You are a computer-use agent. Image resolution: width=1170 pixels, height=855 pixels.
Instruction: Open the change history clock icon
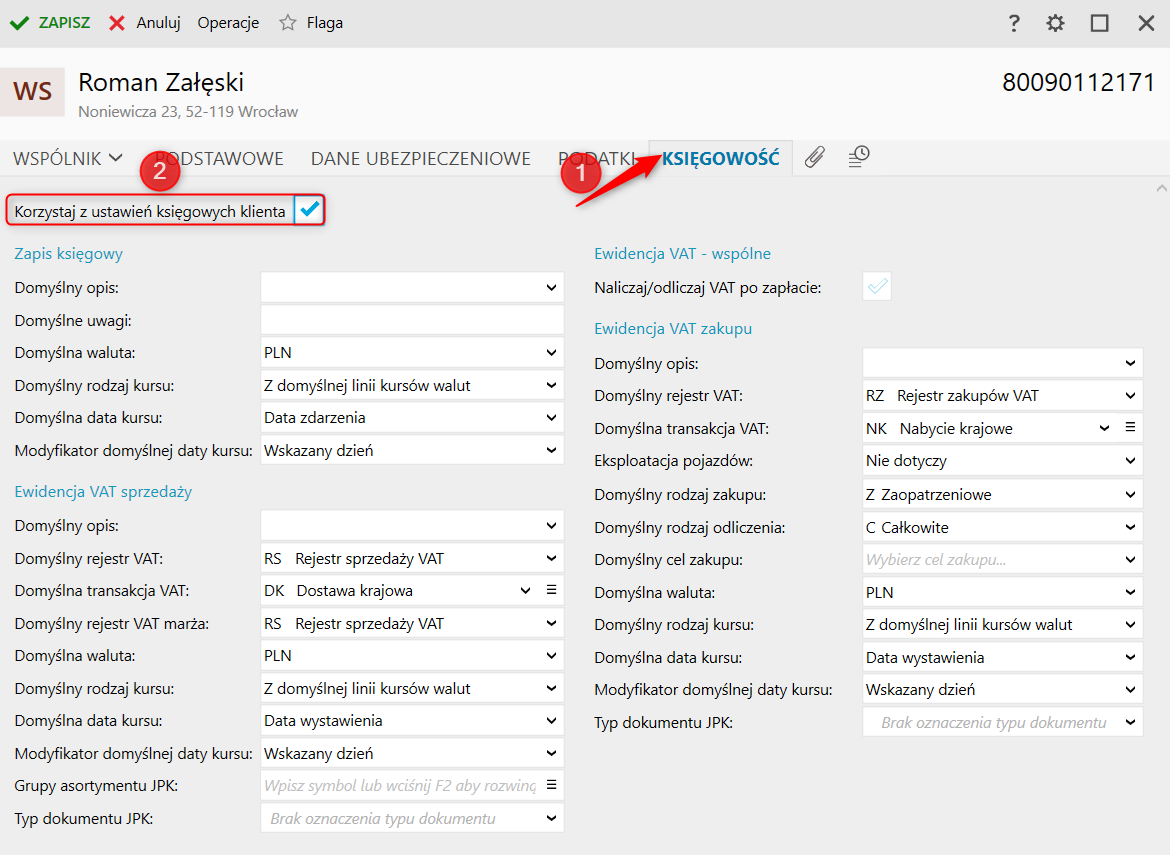[x=859, y=157]
